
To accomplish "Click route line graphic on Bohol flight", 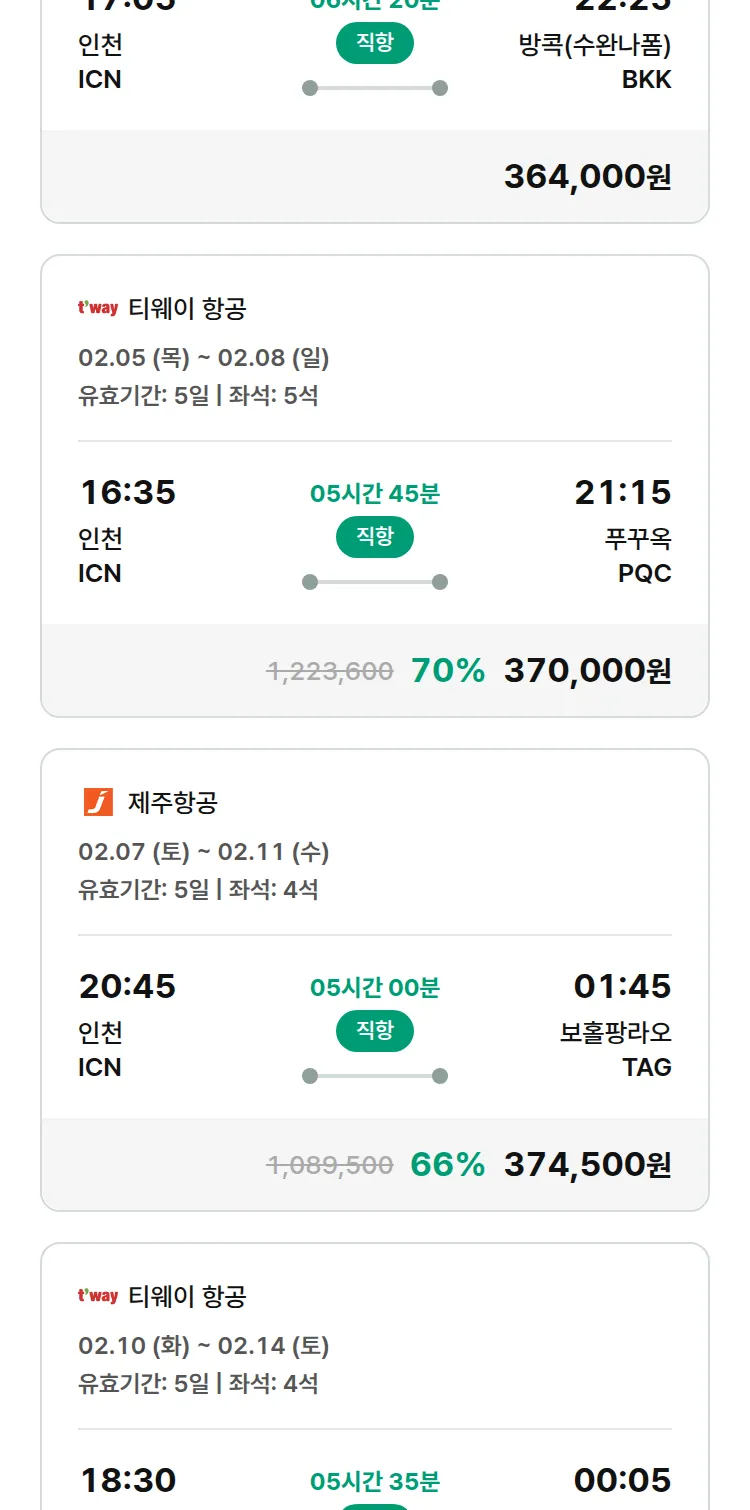I will point(375,1076).
